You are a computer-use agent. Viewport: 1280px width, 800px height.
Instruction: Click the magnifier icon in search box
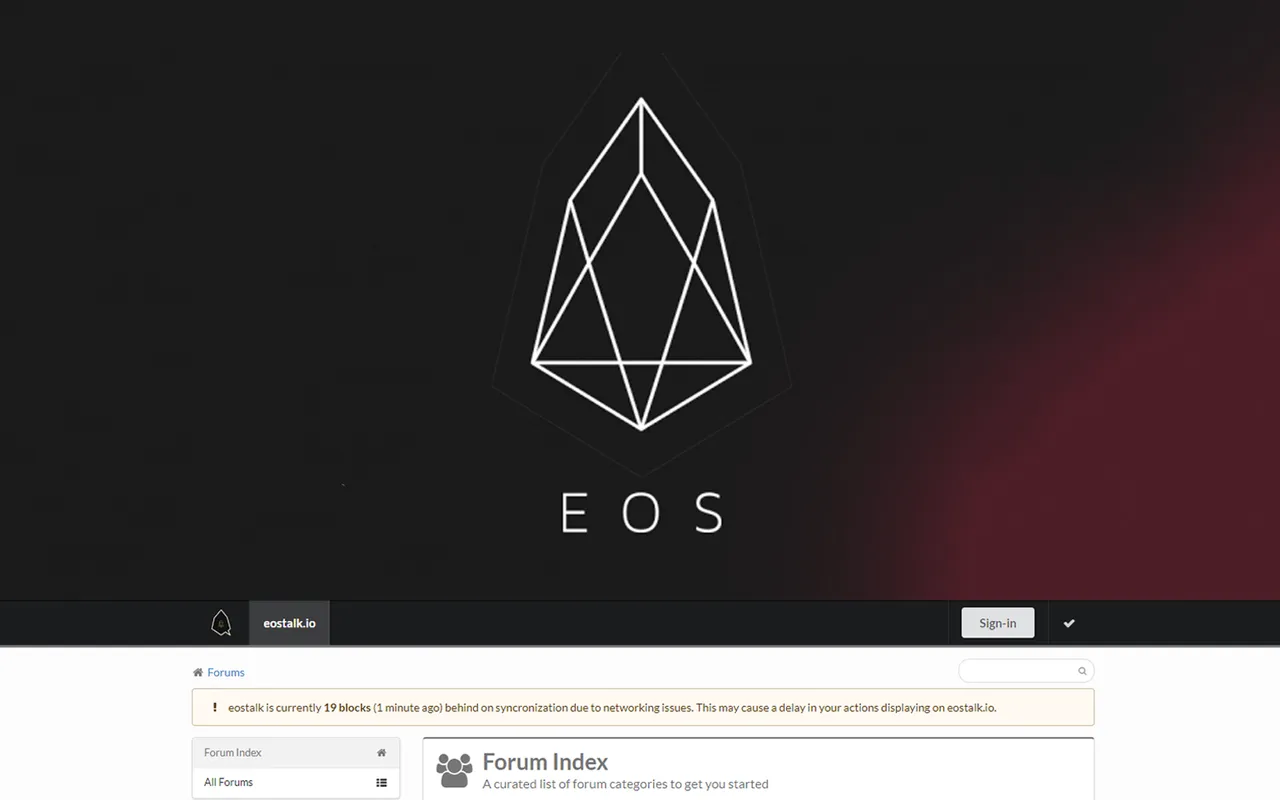pyautogui.click(x=1082, y=671)
